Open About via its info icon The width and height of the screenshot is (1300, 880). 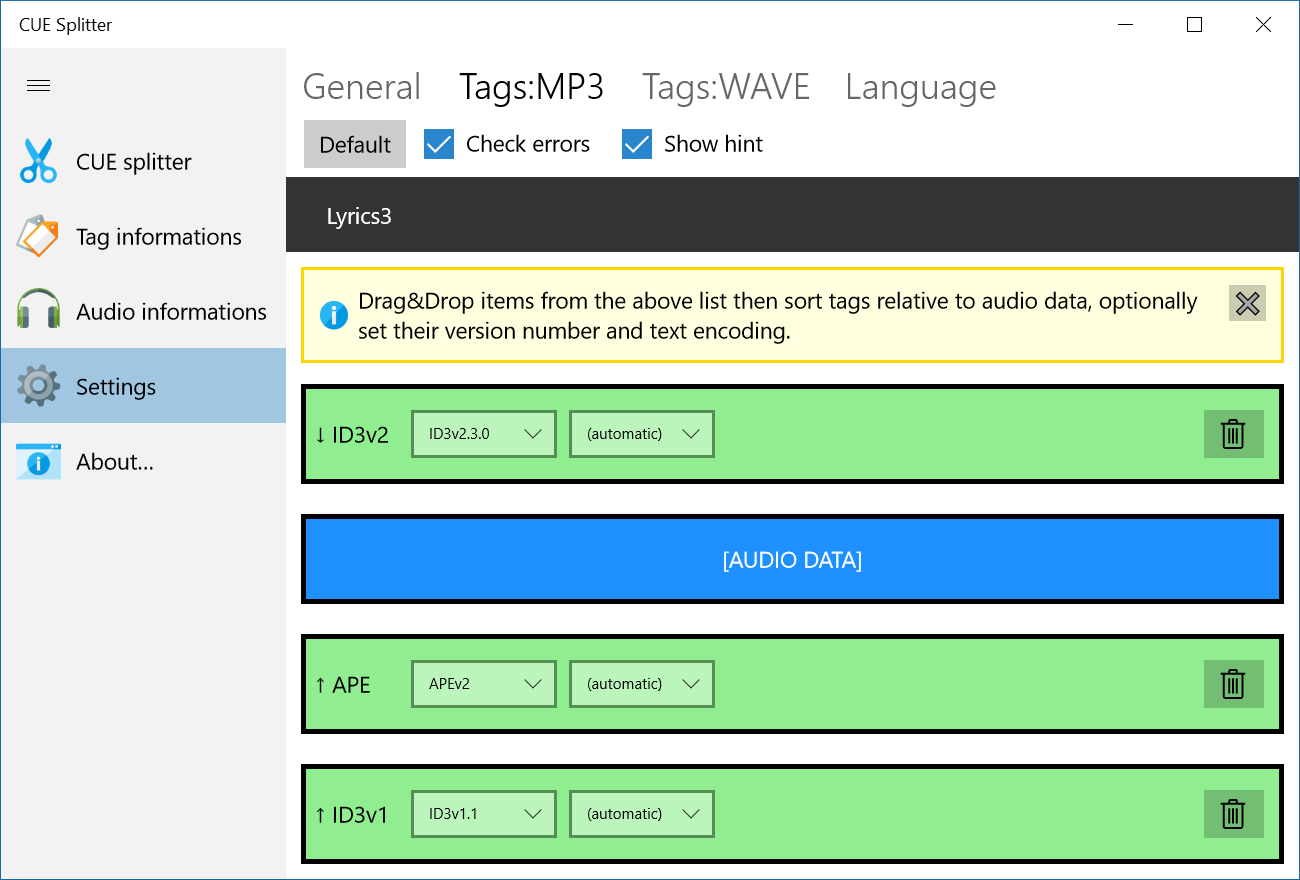(x=37, y=461)
